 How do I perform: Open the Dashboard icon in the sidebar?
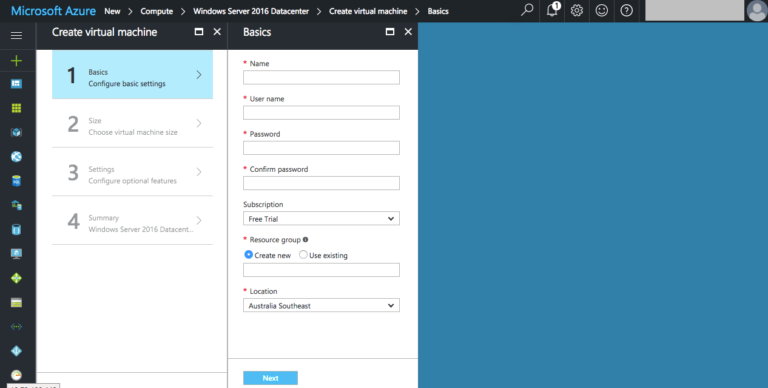16,84
